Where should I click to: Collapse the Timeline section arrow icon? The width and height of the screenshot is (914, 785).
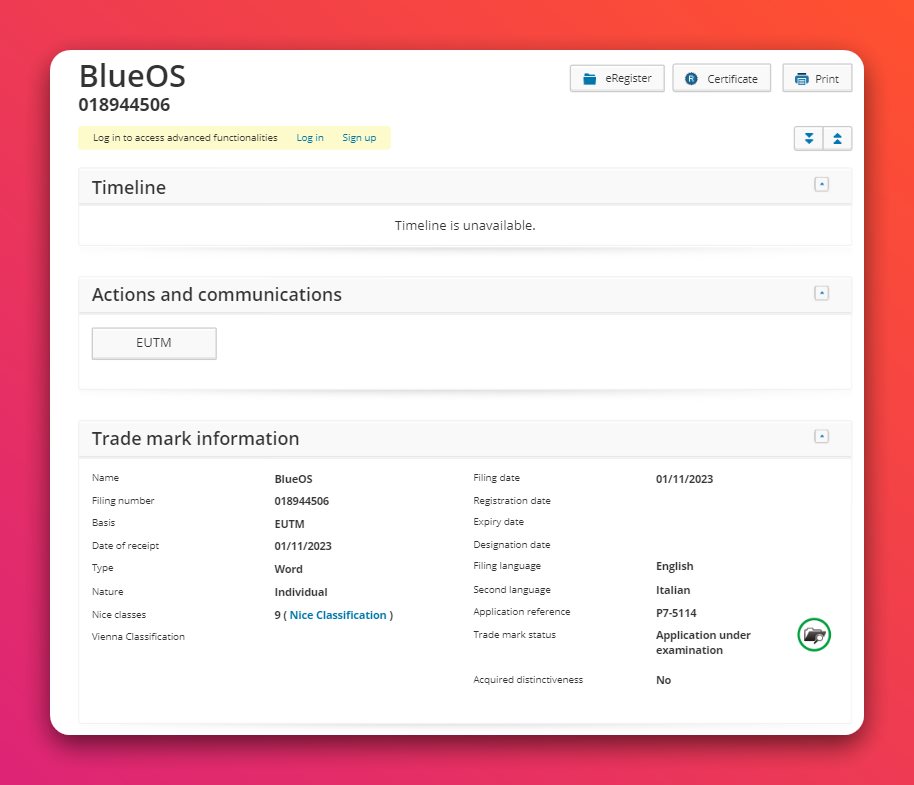821,184
